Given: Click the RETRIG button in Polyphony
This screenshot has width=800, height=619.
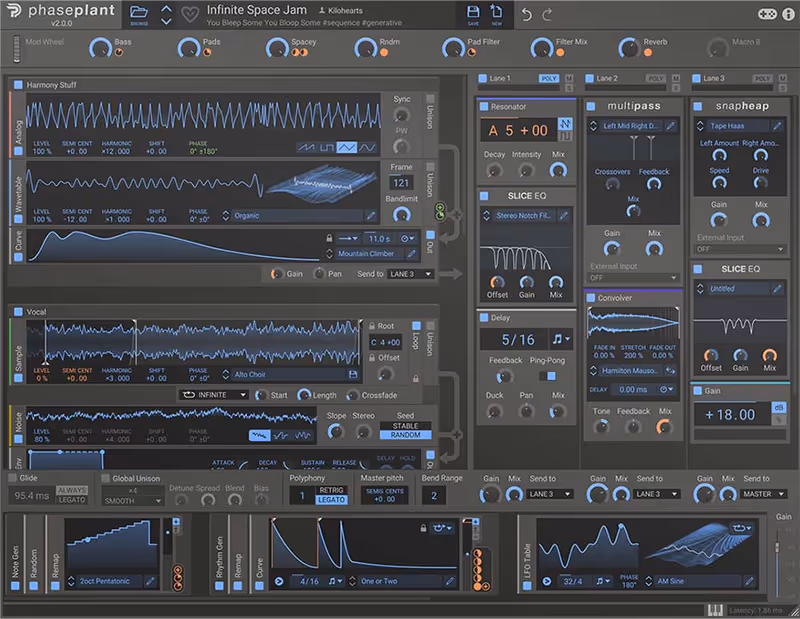Looking at the screenshot, I should (330, 489).
